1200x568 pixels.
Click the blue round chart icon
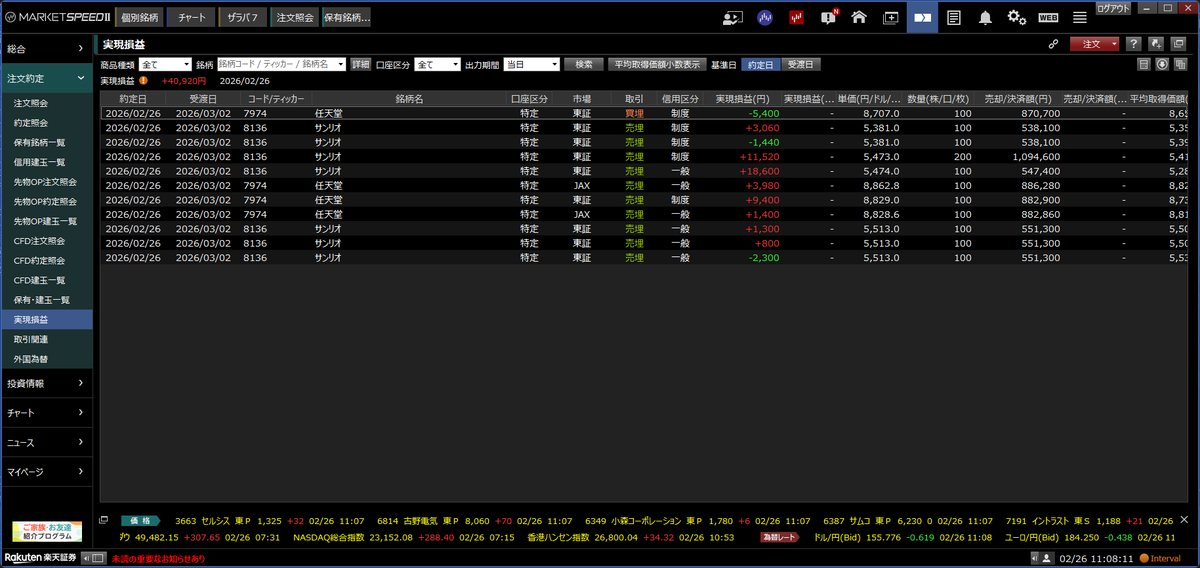pyautogui.click(x=765, y=17)
